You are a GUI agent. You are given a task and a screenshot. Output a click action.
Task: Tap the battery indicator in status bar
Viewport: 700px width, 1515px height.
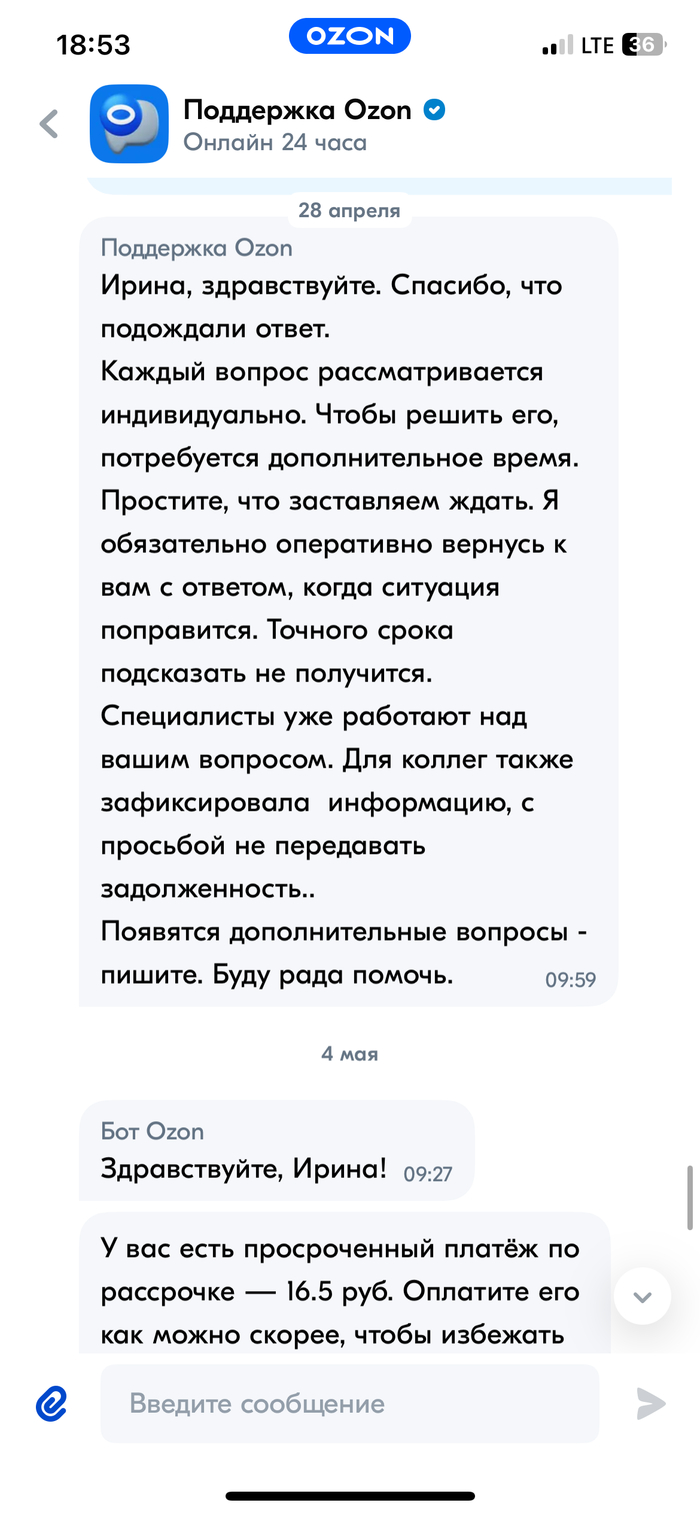(x=642, y=45)
